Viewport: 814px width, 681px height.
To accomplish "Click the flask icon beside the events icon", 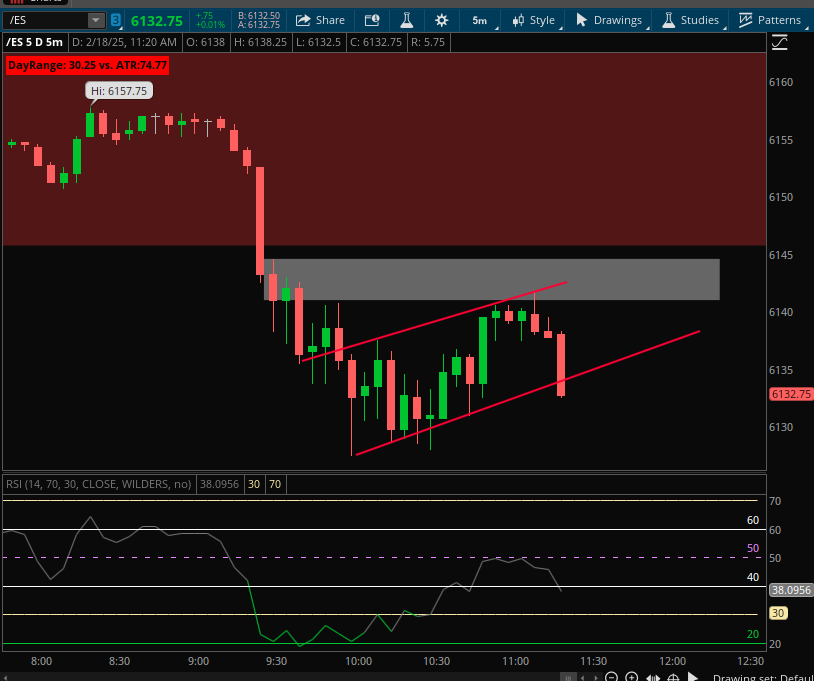I will click(406, 20).
